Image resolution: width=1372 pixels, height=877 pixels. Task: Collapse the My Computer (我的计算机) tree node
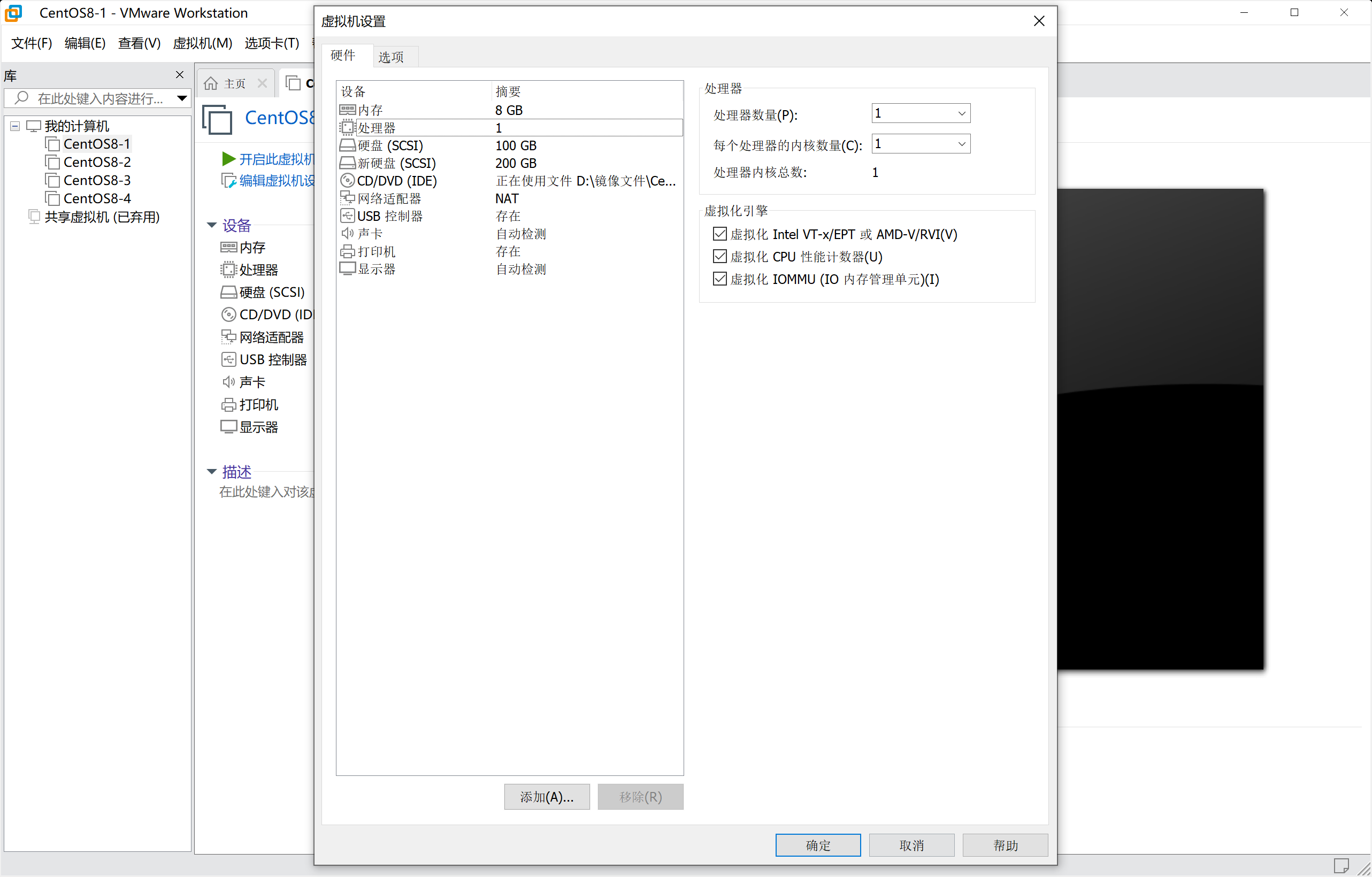coord(16,126)
